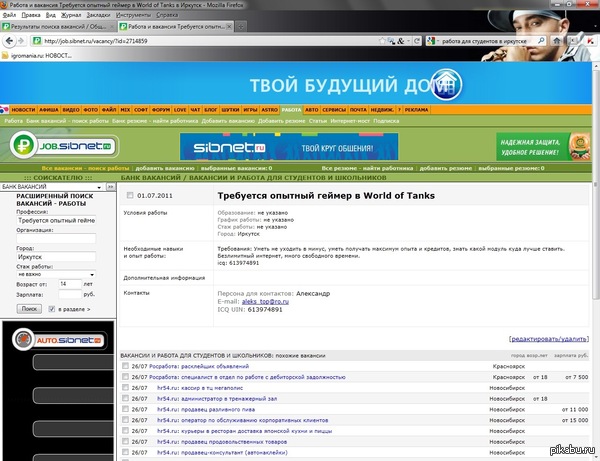Click 'добавить резюме' link in green bar

coord(445,168)
